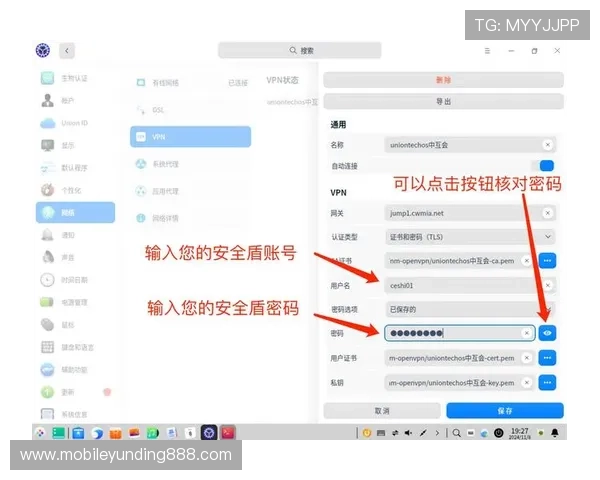Click the 取消 cancel button

[382, 411]
